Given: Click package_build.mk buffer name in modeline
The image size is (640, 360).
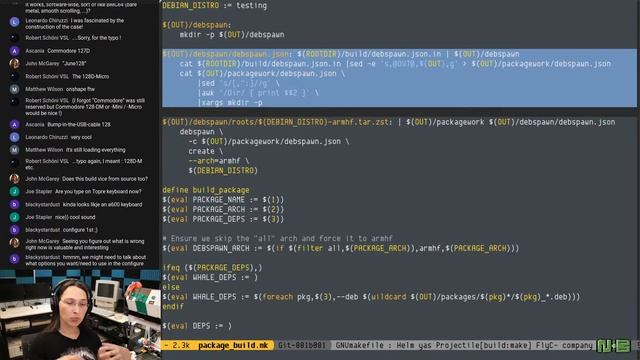Looking at the screenshot, I should point(233,345).
